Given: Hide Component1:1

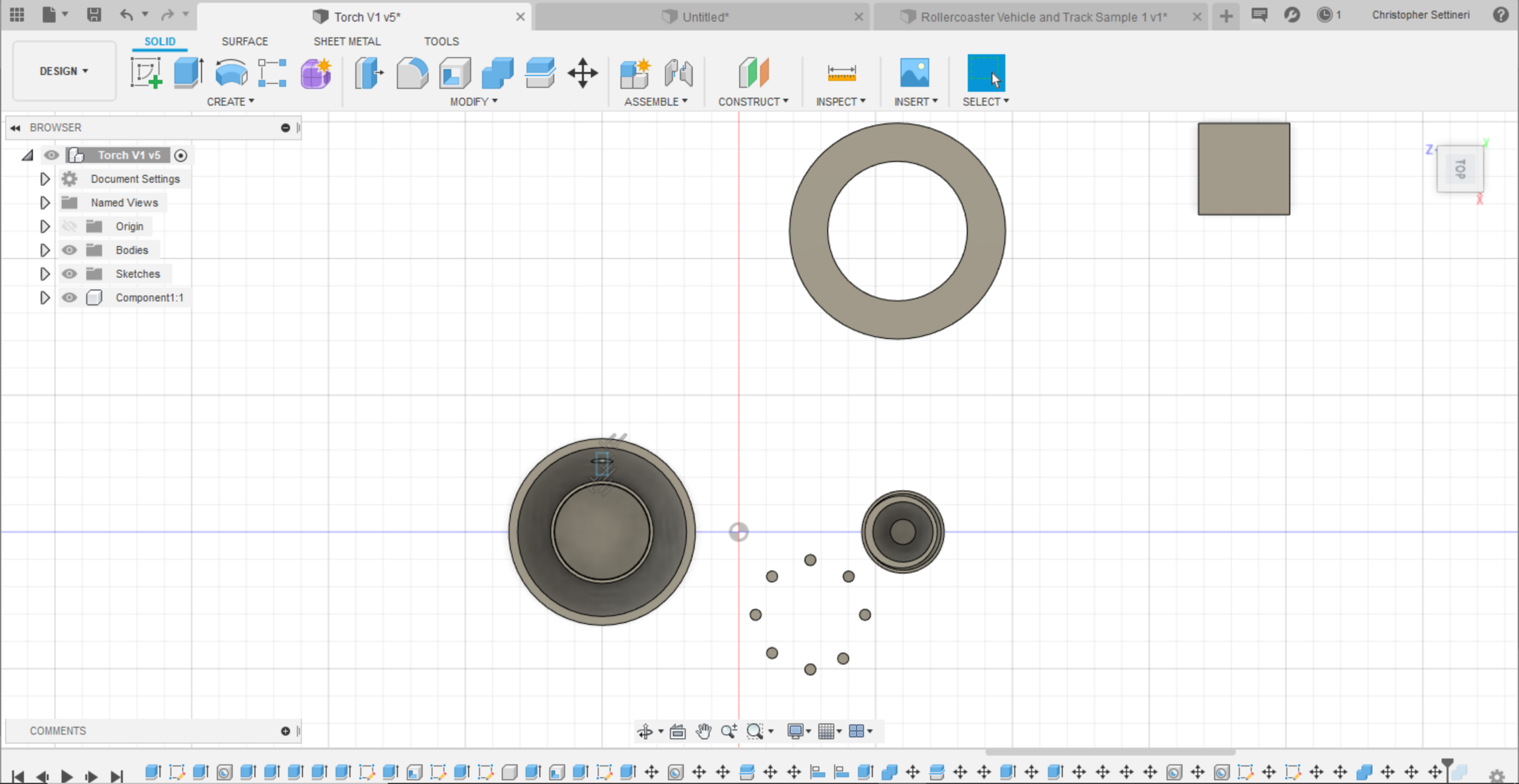Looking at the screenshot, I should (x=69, y=298).
